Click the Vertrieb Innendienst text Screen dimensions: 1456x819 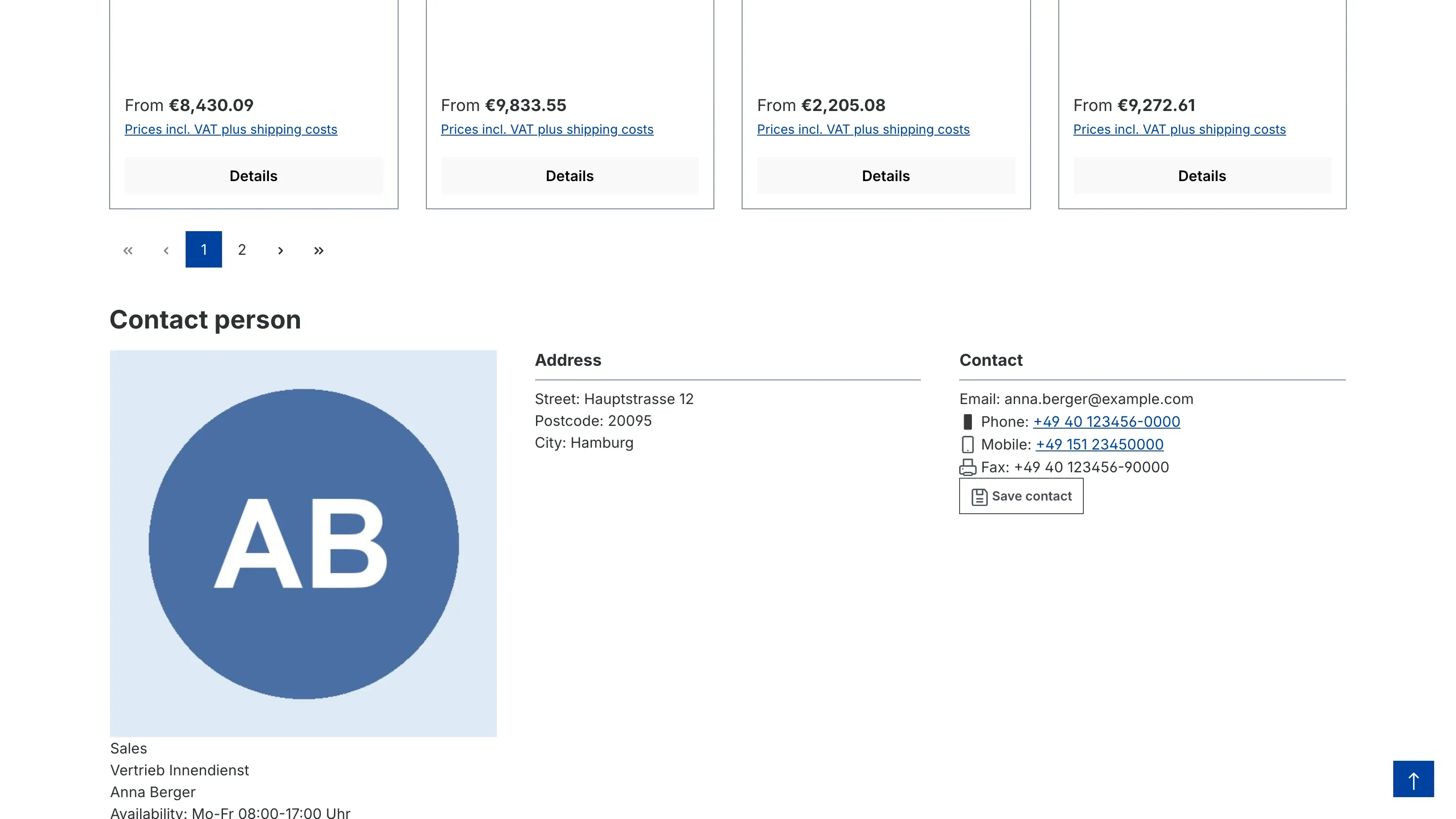(x=179, y=770)
